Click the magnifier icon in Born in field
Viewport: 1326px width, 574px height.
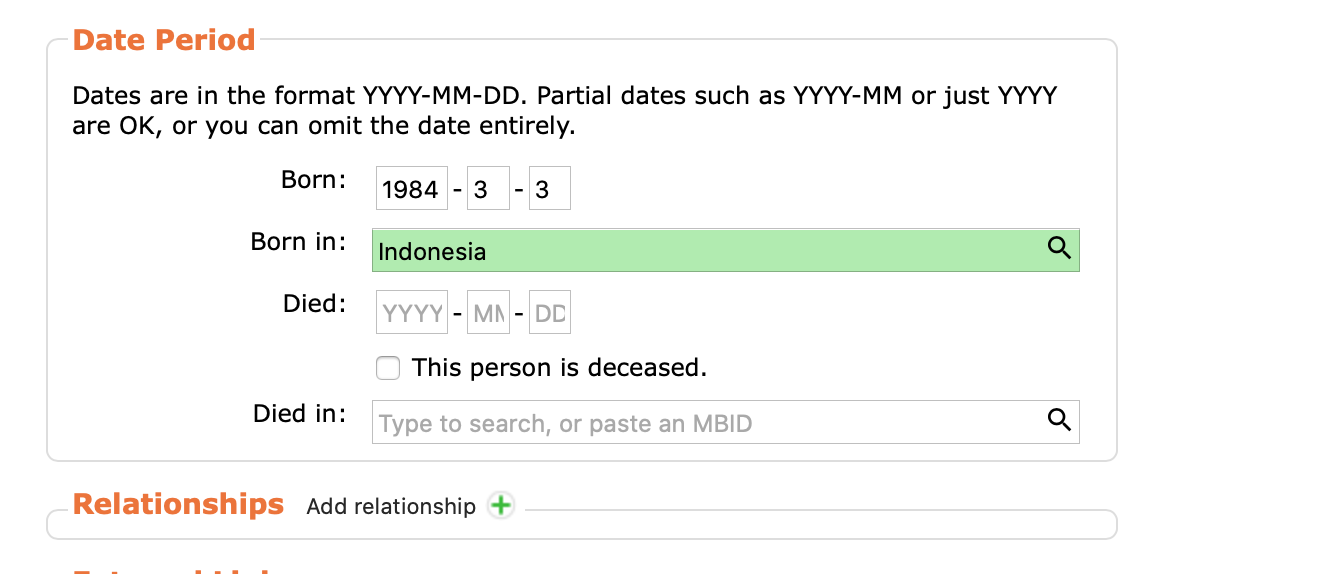[1059, 249]
